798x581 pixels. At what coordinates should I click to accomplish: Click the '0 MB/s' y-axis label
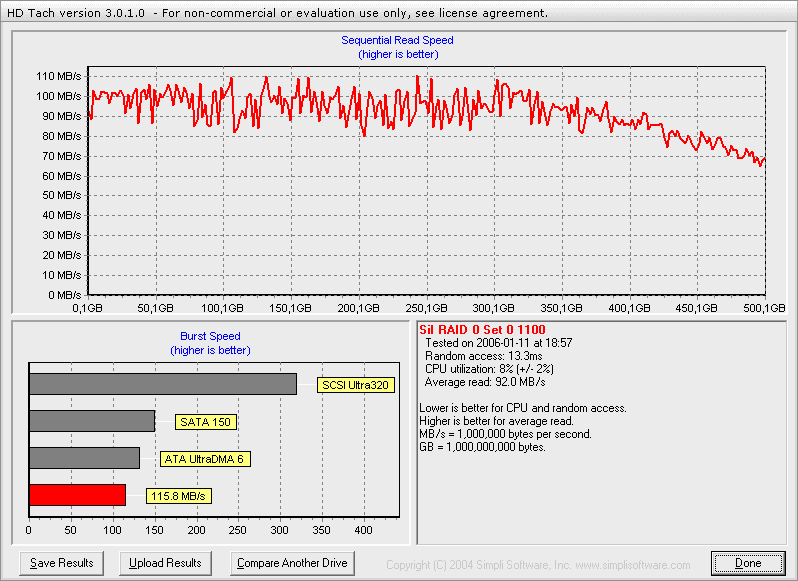pos(65,295)
